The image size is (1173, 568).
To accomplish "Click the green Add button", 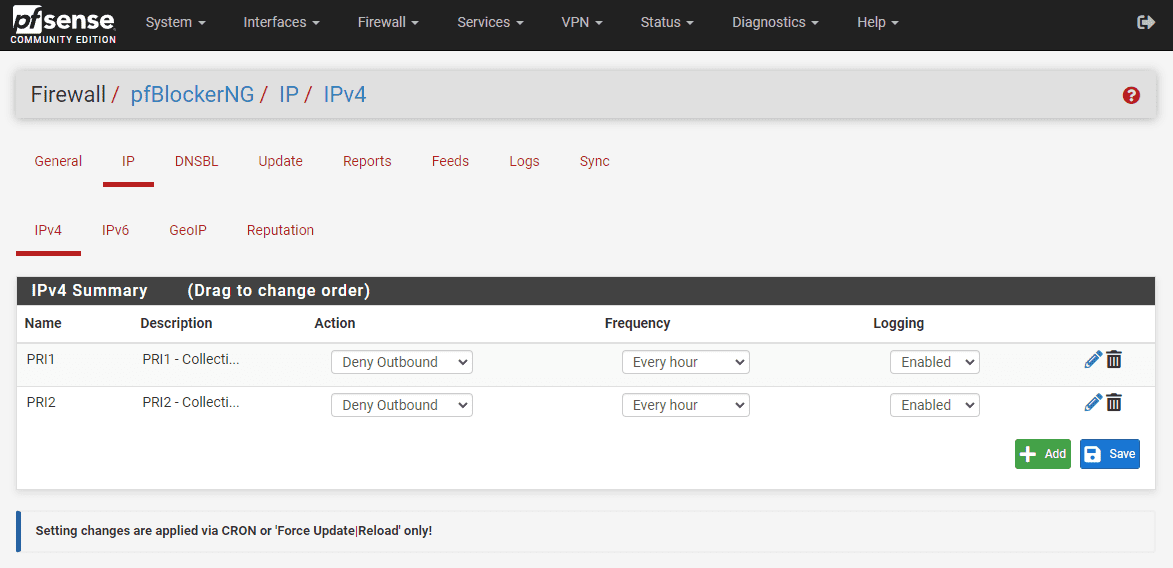I will coord(1043,454).
